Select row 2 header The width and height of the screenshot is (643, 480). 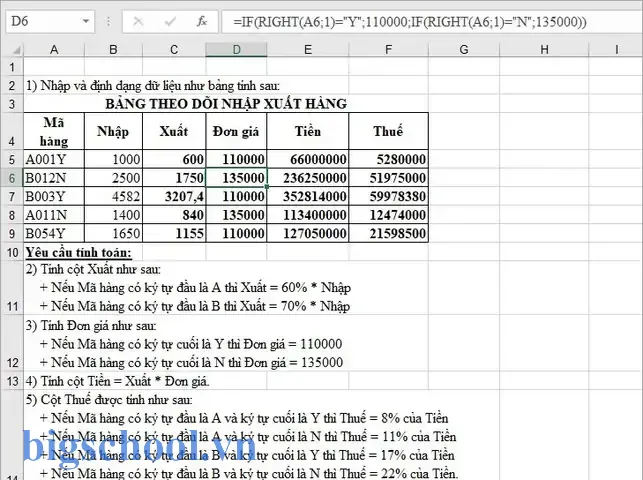tap(12, 86)
